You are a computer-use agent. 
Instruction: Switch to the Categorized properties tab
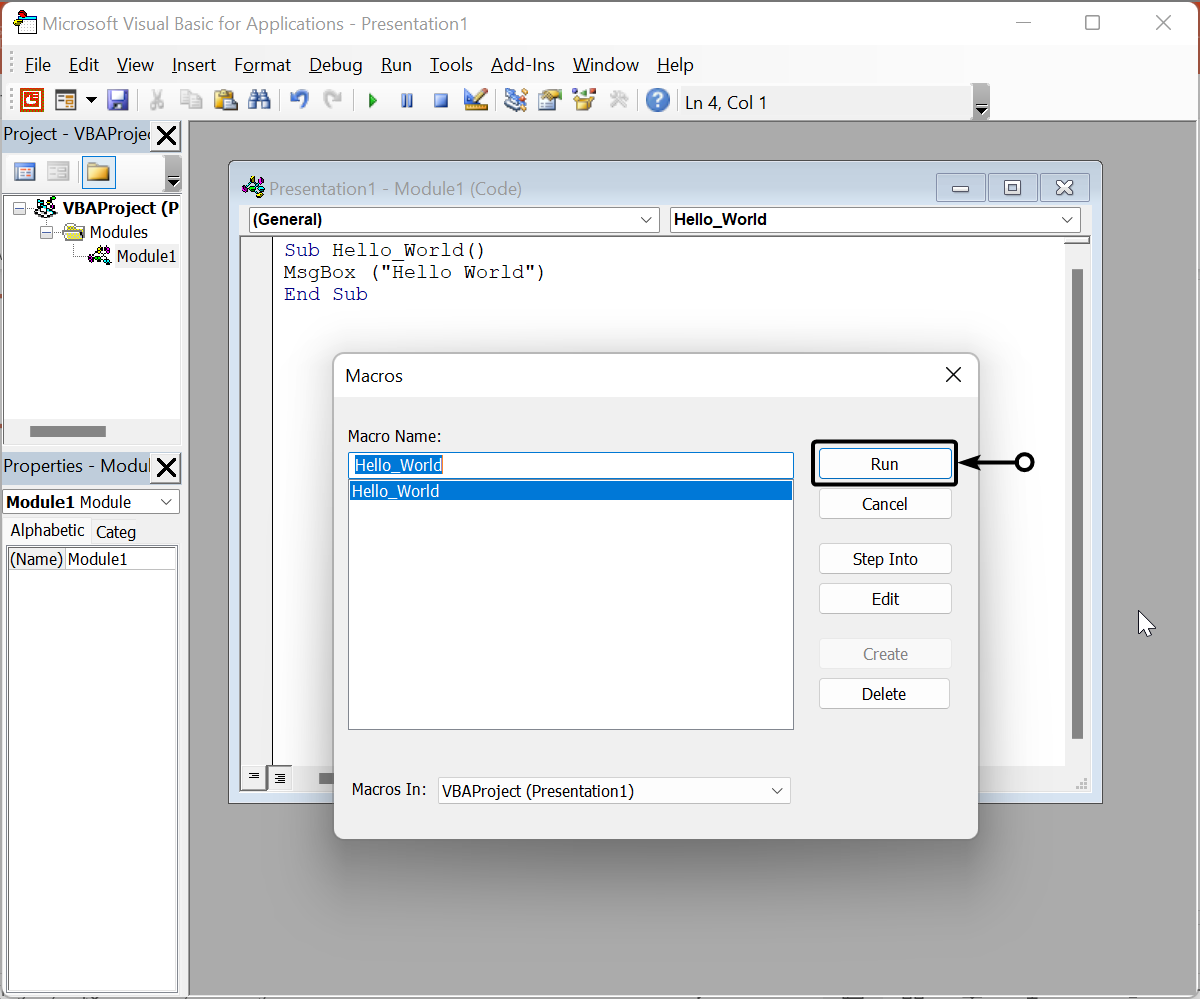pyautogui.click(x=116, y=532)
